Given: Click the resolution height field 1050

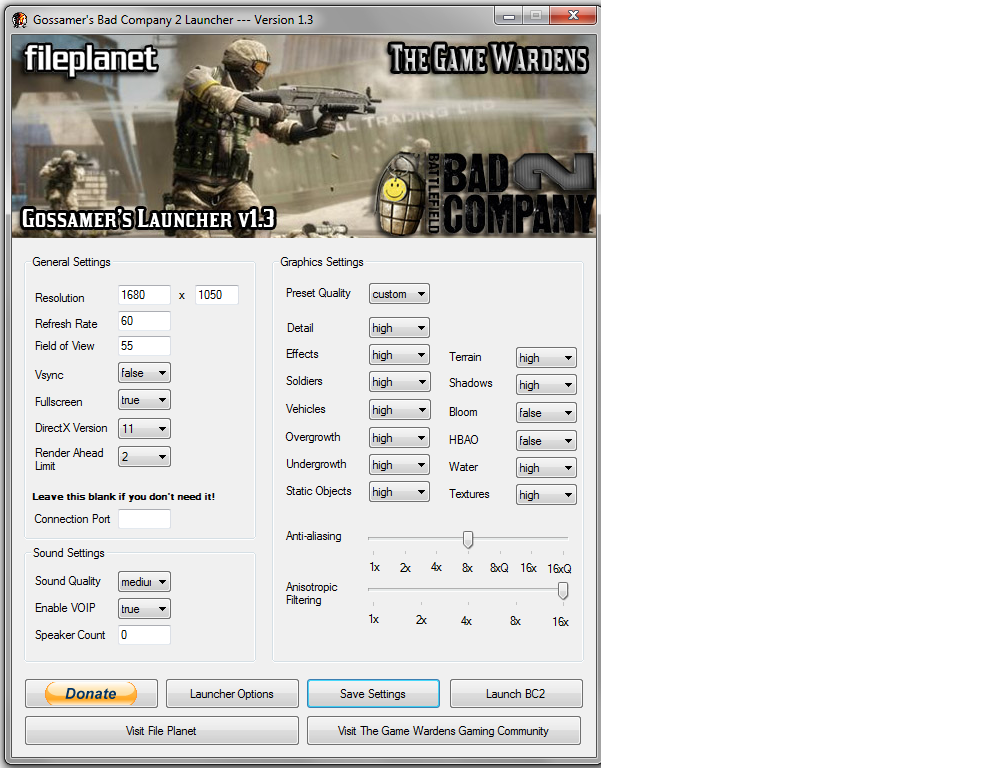Looking at the screenshot, I should coord(217,295).
